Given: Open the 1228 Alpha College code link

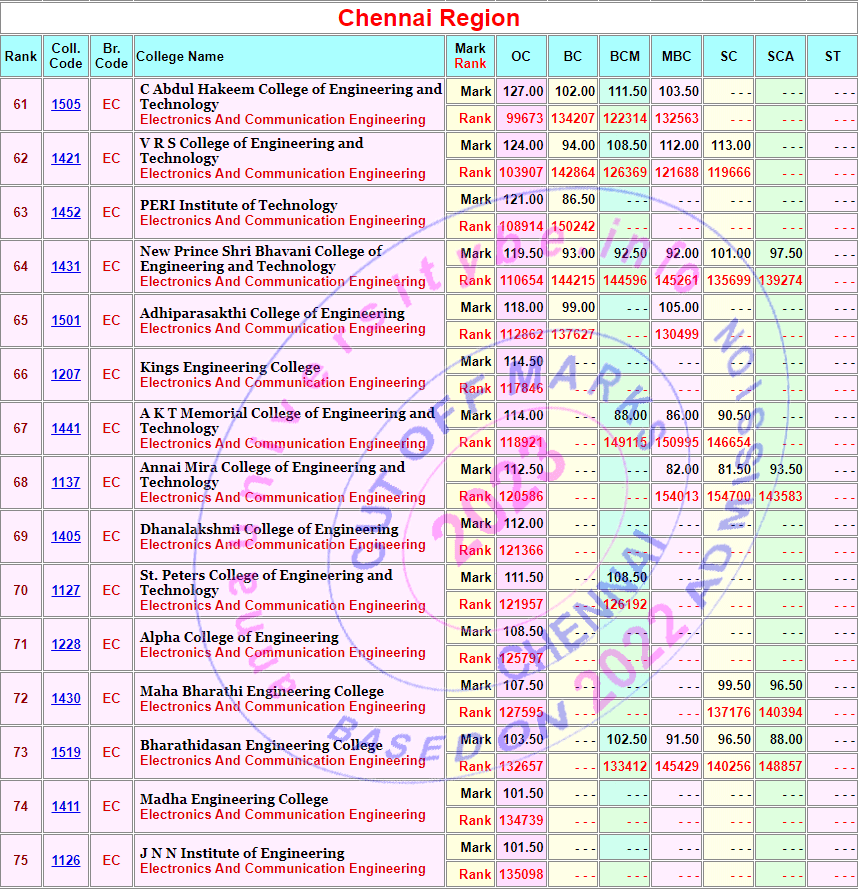Looking at the screenshot, I should tap(66, 644).
